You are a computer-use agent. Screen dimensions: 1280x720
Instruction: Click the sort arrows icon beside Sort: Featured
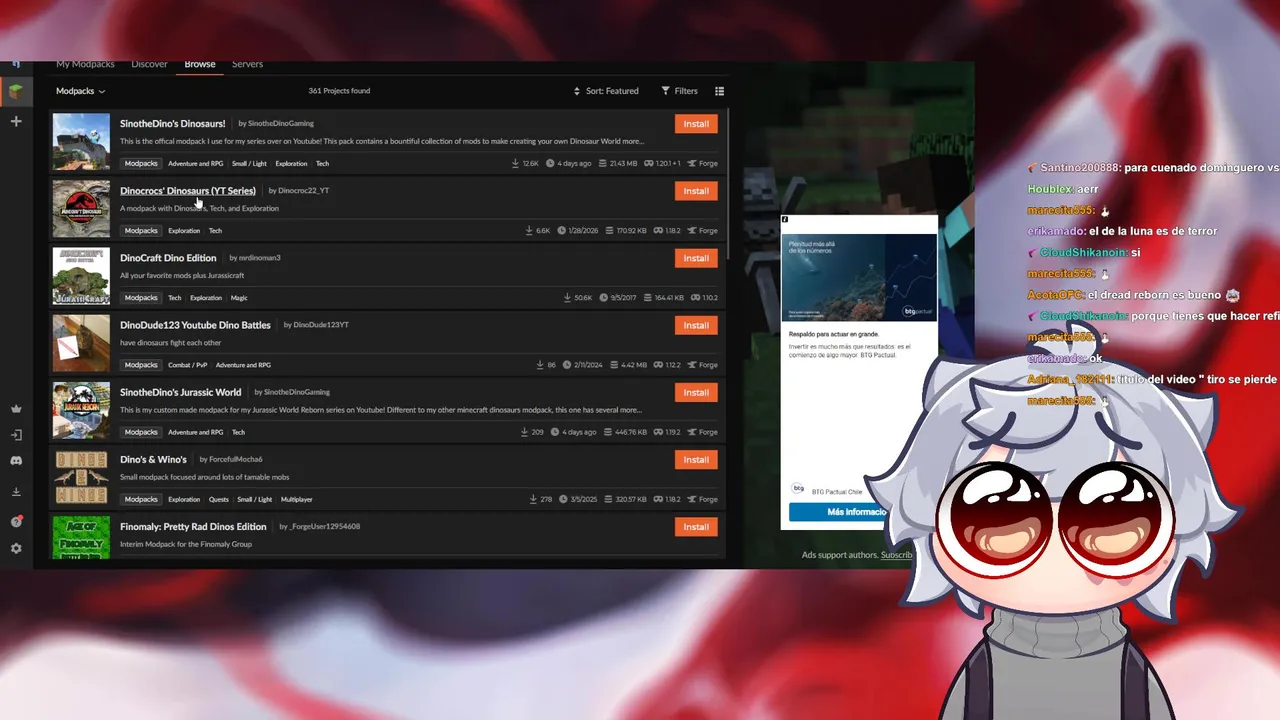coord(577,91)
